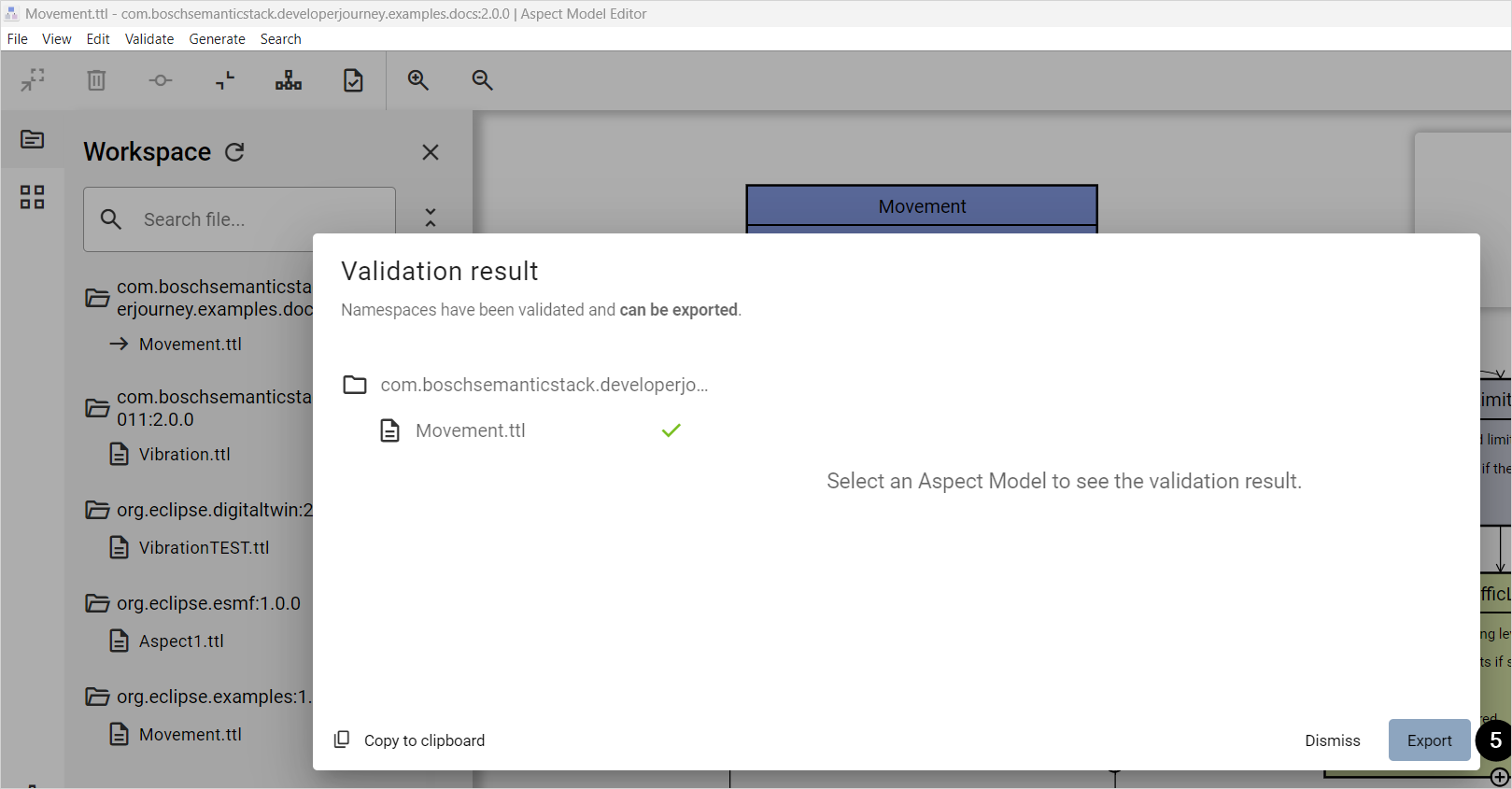Image resolution: width=1512 pixels, height=789 pixels.
Task: Click the hierarchy format layout icon
Action: tap(289, 80)
